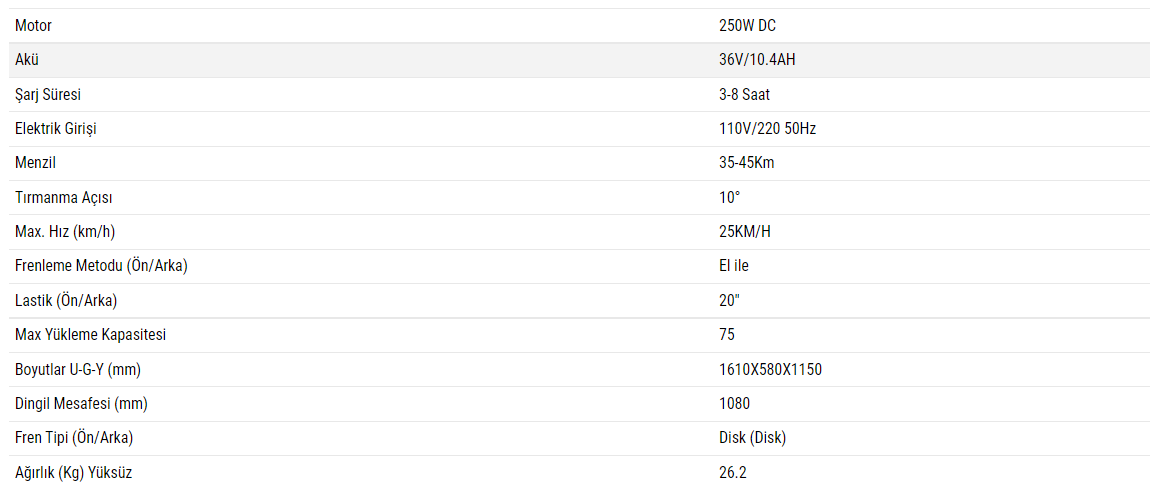Select the 3-8 Saat charging value

(x=744, y=95)
